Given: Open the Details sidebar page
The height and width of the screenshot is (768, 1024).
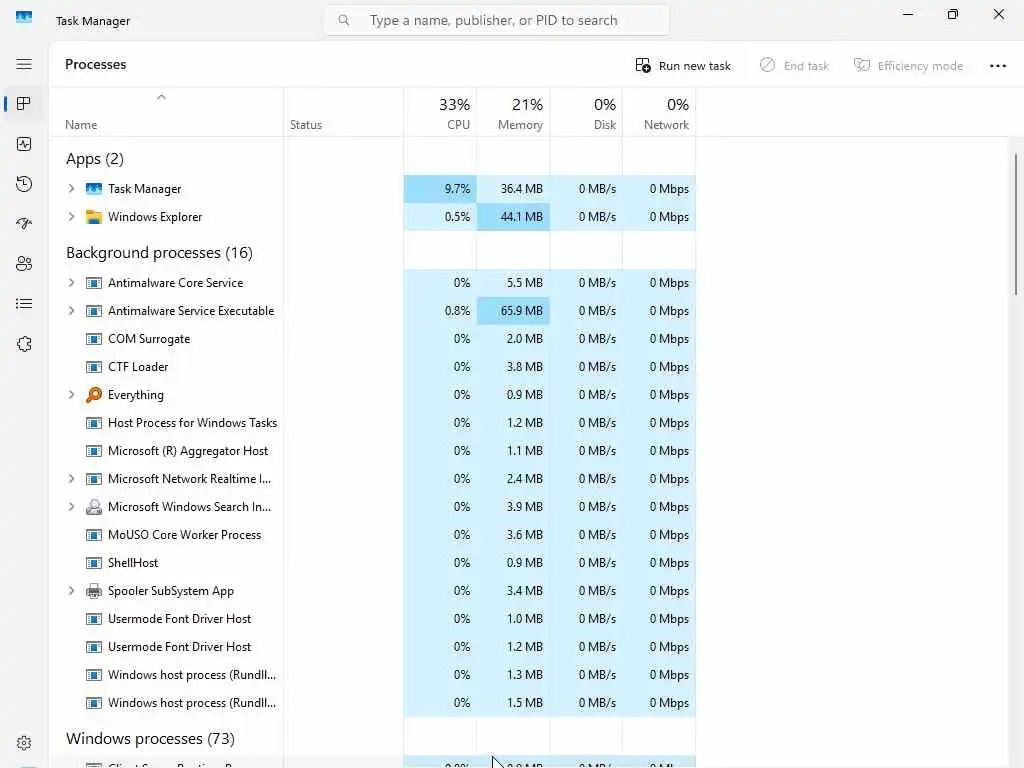Looking at the screenshot, I should tap(24, 304).
